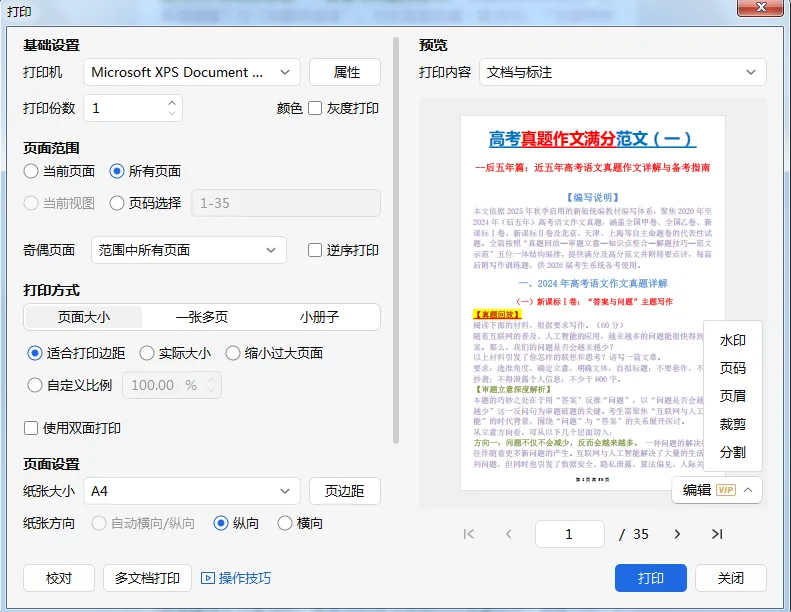Go to first page of preview
Viewport: 791px width, 612px height.
point(469,534)
